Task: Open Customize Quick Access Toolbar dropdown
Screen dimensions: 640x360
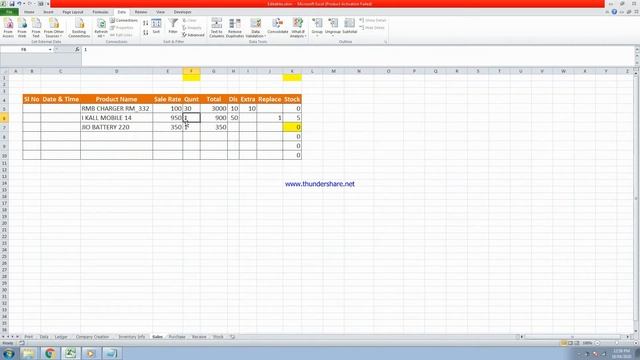Action: [48, 4]
